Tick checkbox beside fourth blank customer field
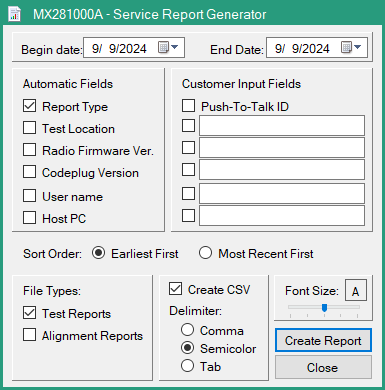The image size is (385, 390). pos(189,193)
